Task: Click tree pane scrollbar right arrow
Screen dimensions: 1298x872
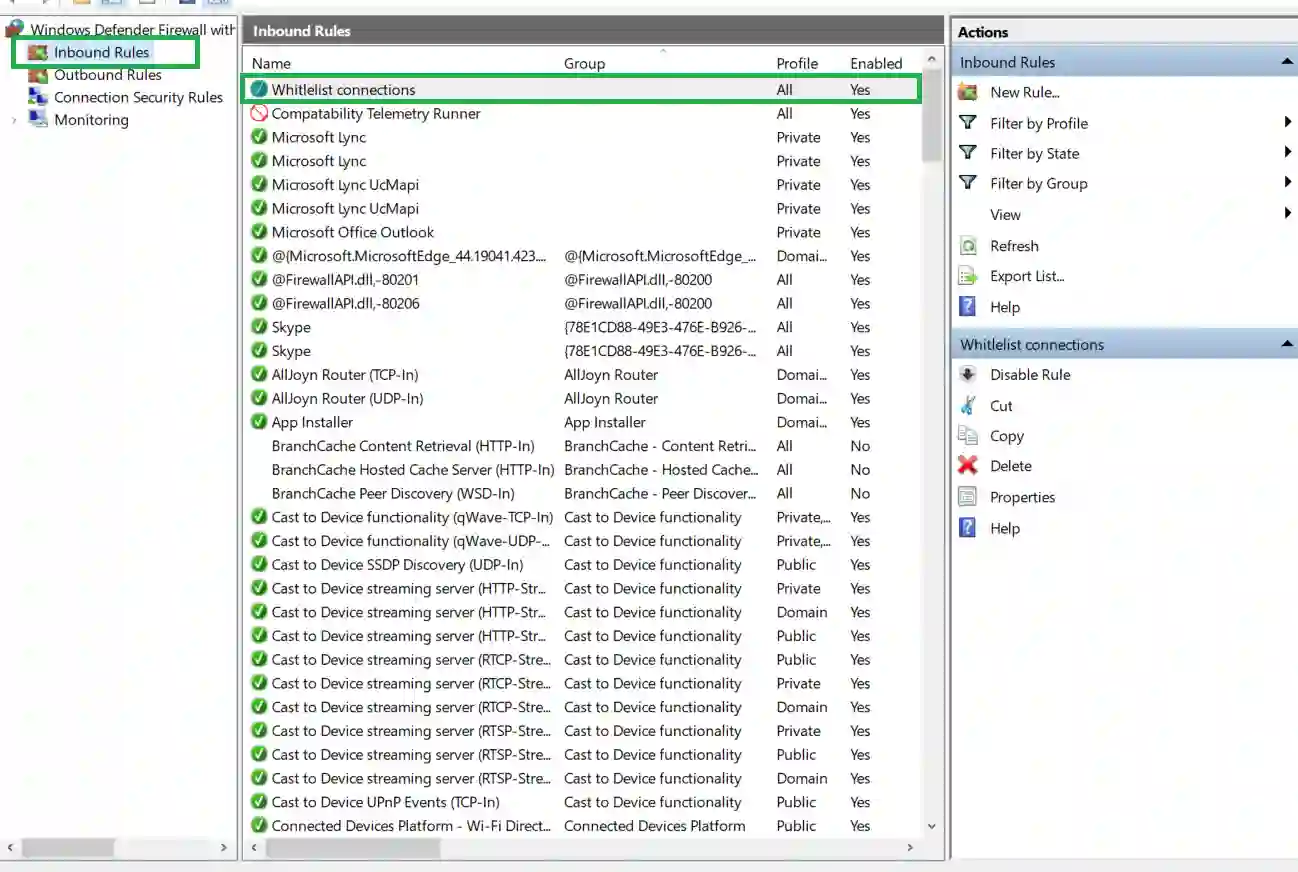Action: coord(224,848)
